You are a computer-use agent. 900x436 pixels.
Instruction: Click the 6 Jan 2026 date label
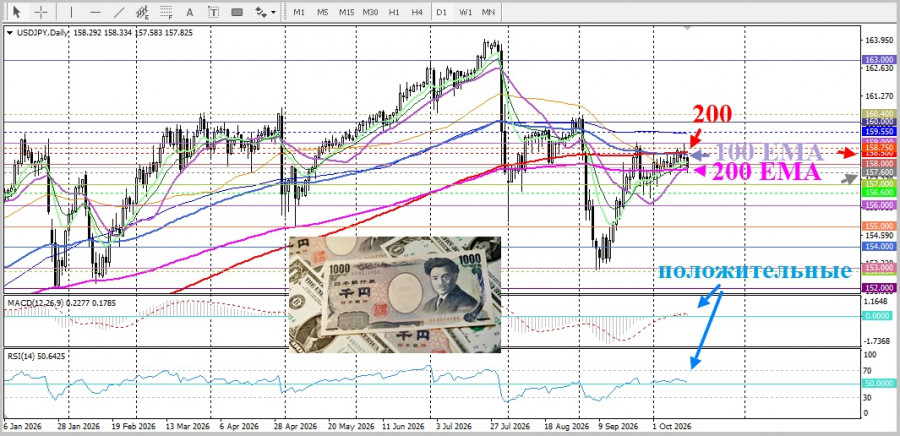[x=23, y=427]
